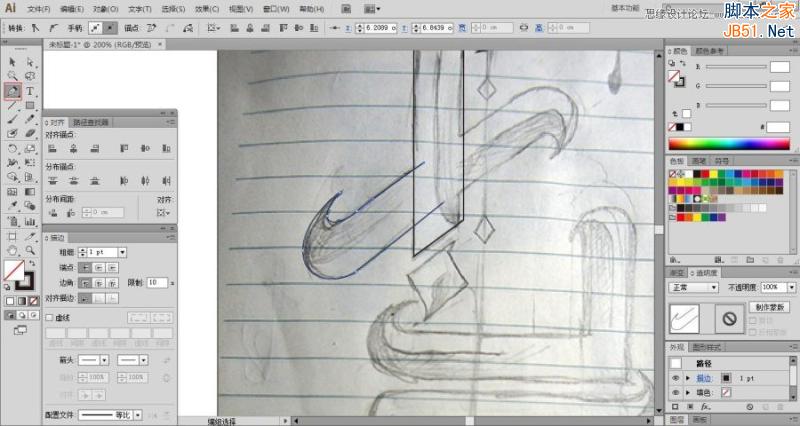This screenshot has width=800, height=426.
Task: Select the Zoom tool in toolbox
Action: tap(30, 250)
